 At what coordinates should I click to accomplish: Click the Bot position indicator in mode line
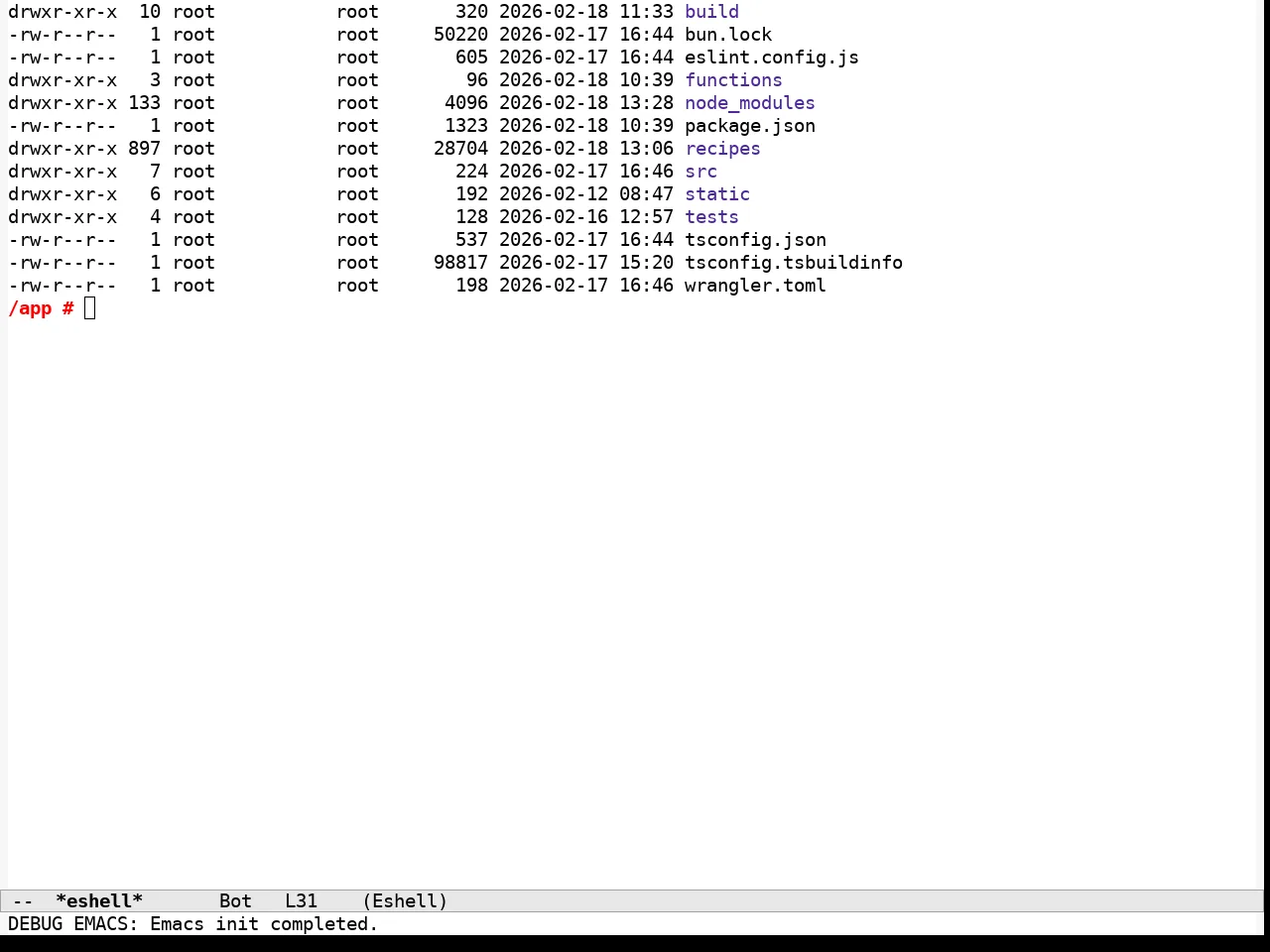point(235,901)
